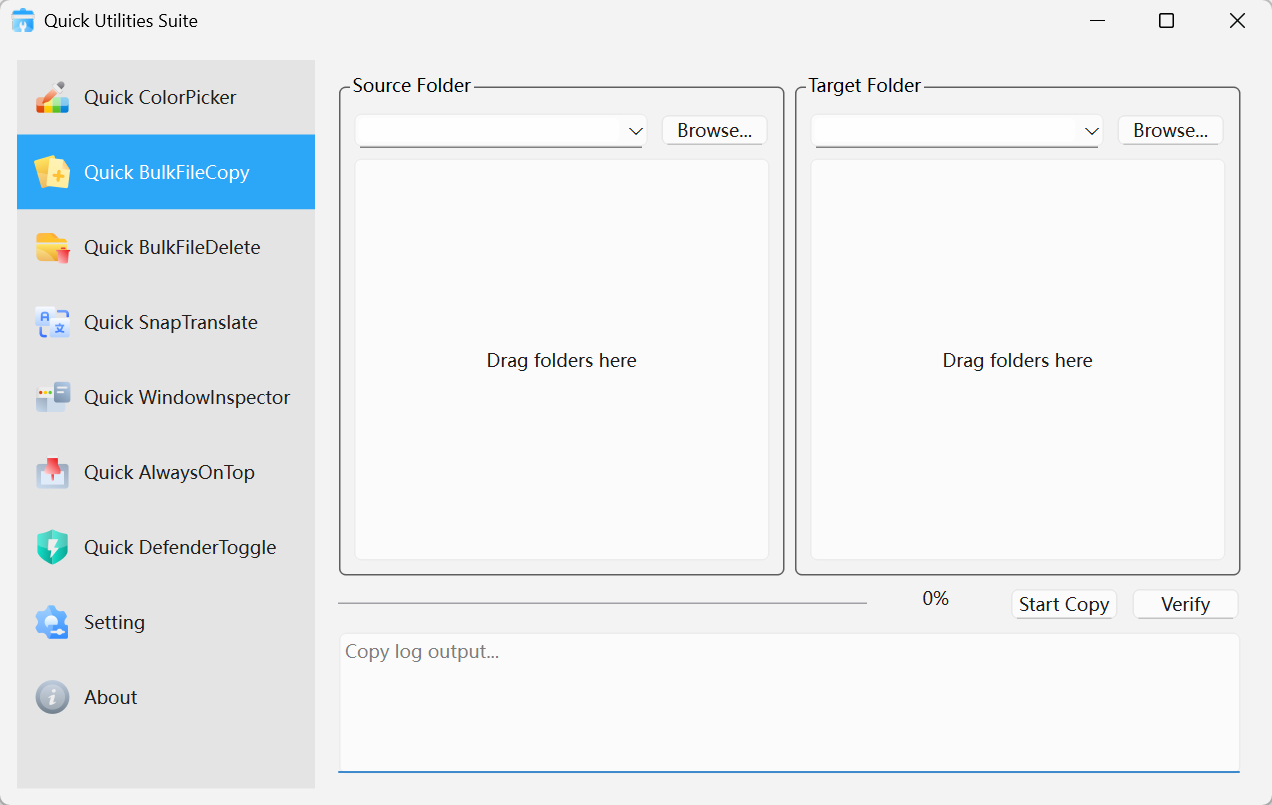
Task: Expand the Target Folder dropdown
Action: (x=1091, y=130)
